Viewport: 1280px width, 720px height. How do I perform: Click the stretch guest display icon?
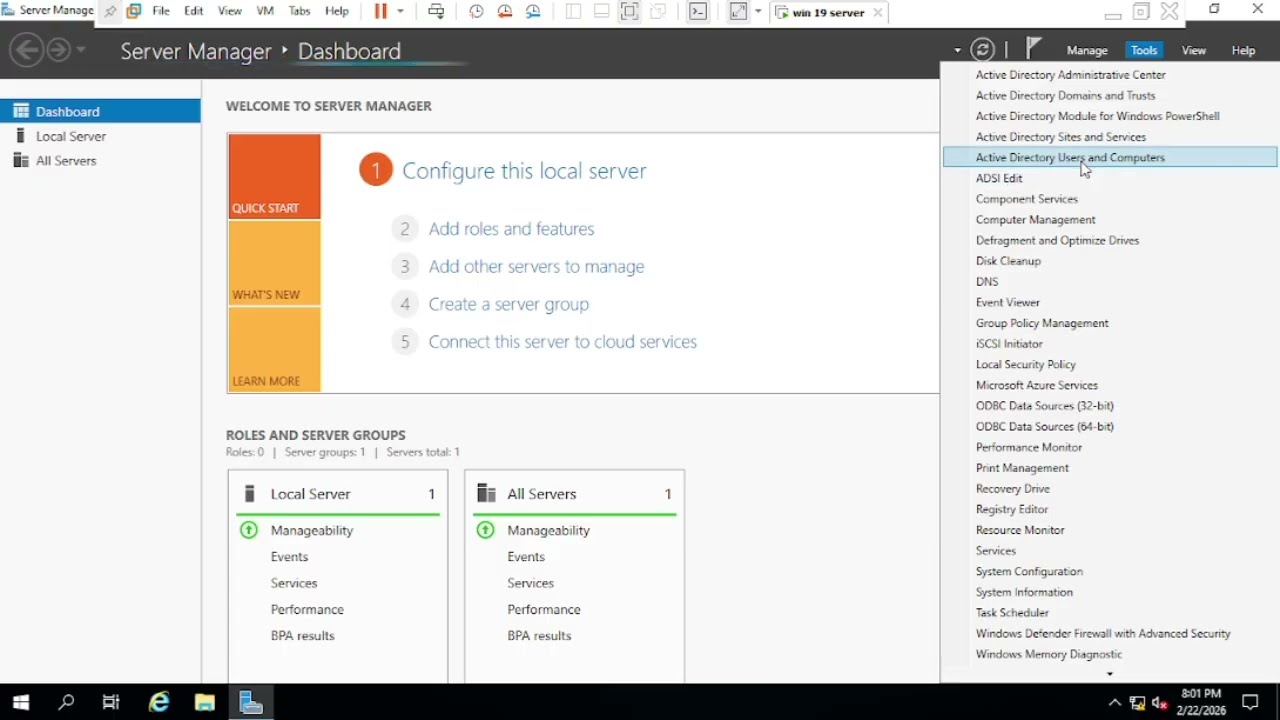[x=738, y=12]
